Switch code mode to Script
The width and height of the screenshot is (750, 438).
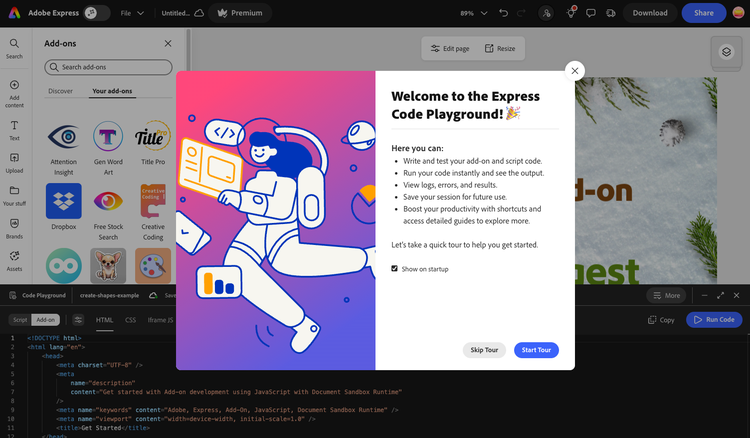point(20,320)
